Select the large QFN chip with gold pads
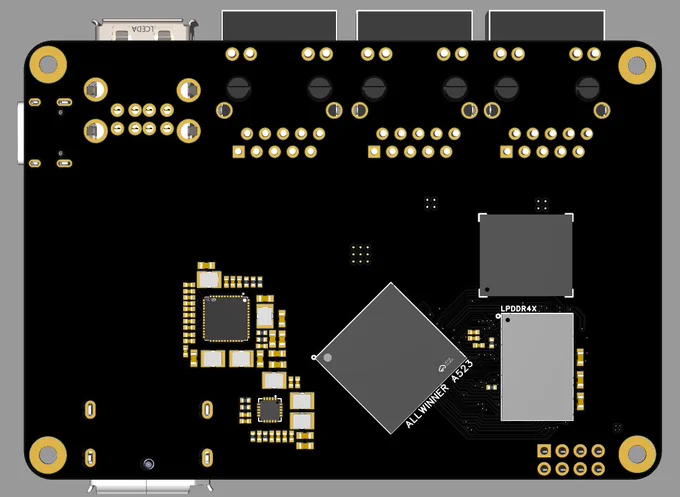 click(x=226, y=319)
